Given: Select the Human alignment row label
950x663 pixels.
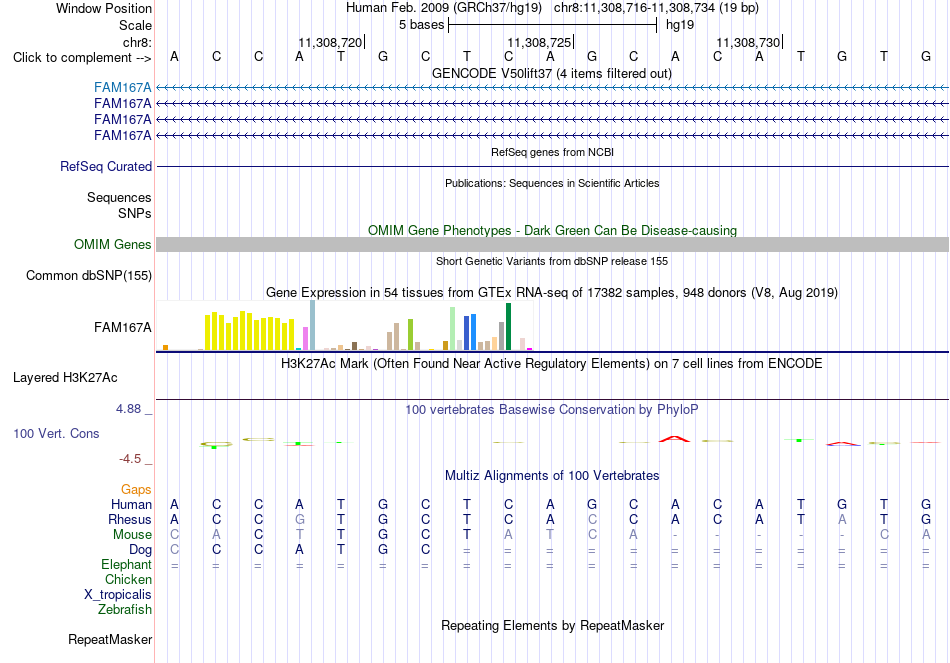Looking at the screenshot, I should (131, 504).
